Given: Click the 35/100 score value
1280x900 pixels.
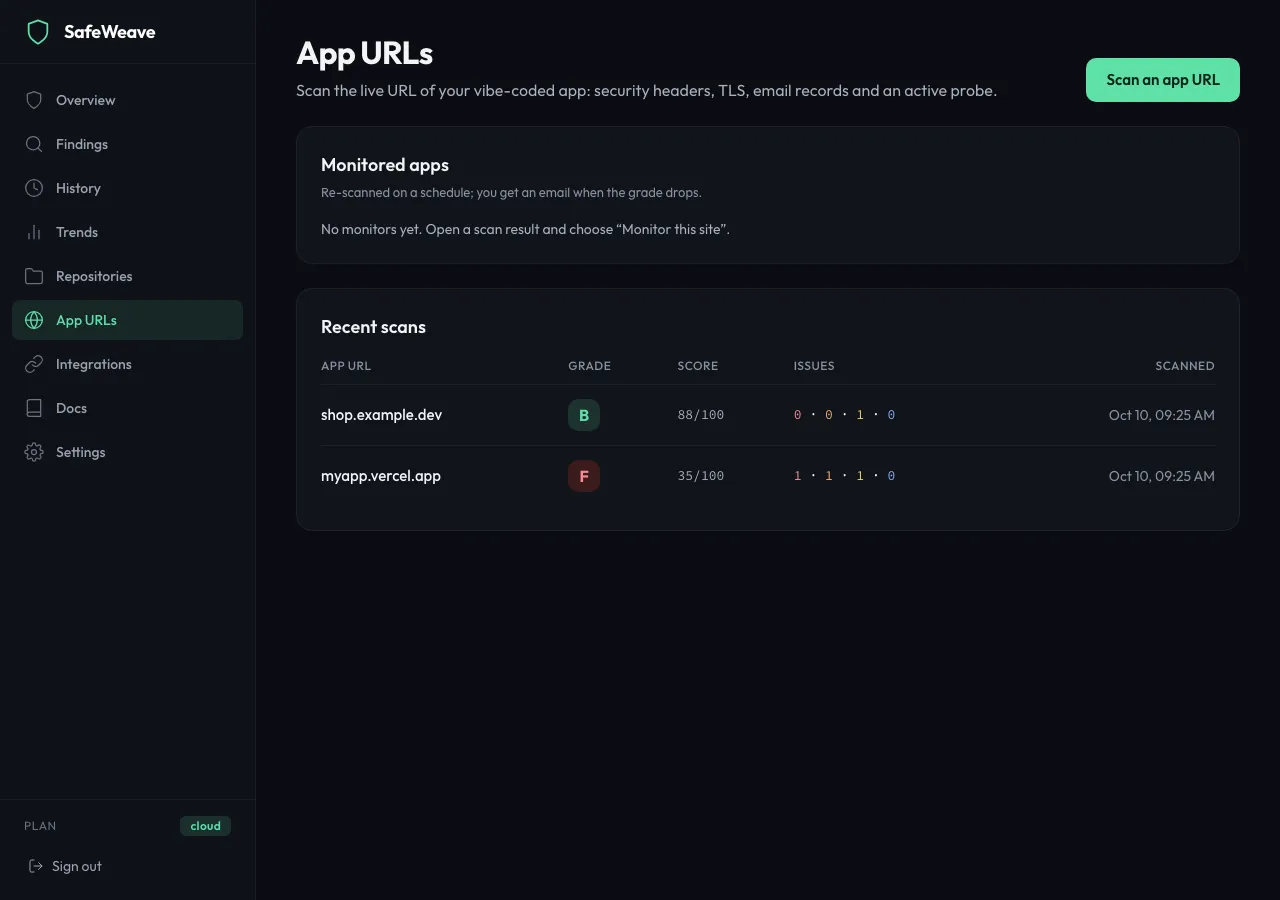Looking at the screenshot, I should pos(701,476).
